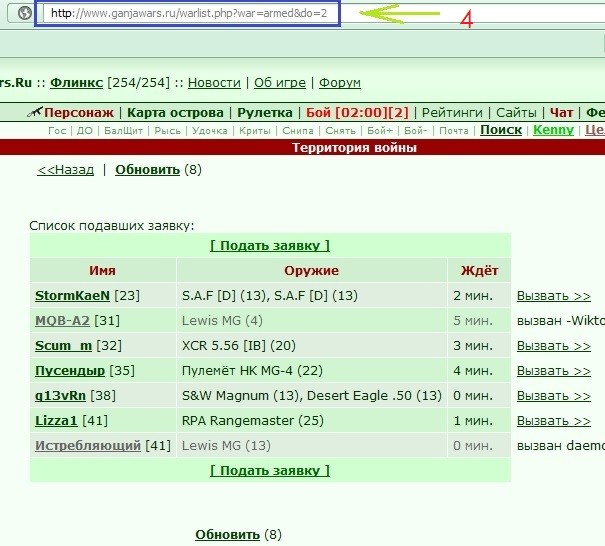Click the top Обновить link
The image size is (605, 546).
tap(147, 170)
